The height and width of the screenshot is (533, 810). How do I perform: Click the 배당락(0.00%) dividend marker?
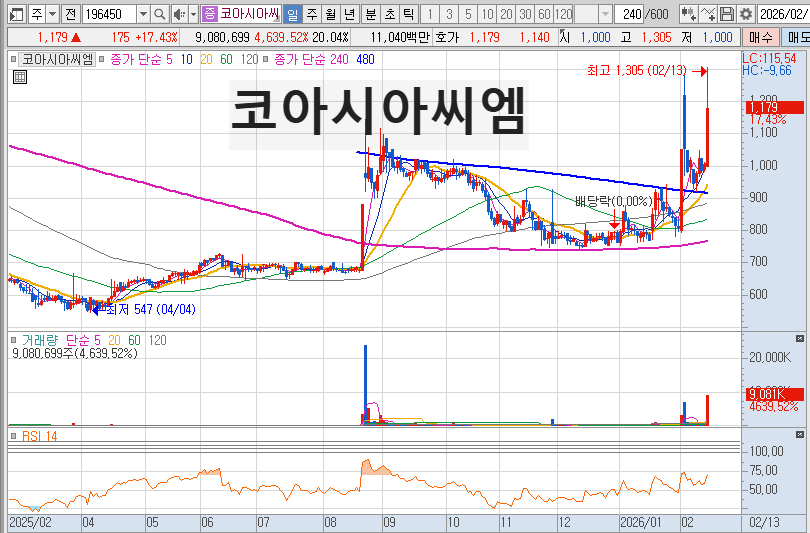(614, 201)
